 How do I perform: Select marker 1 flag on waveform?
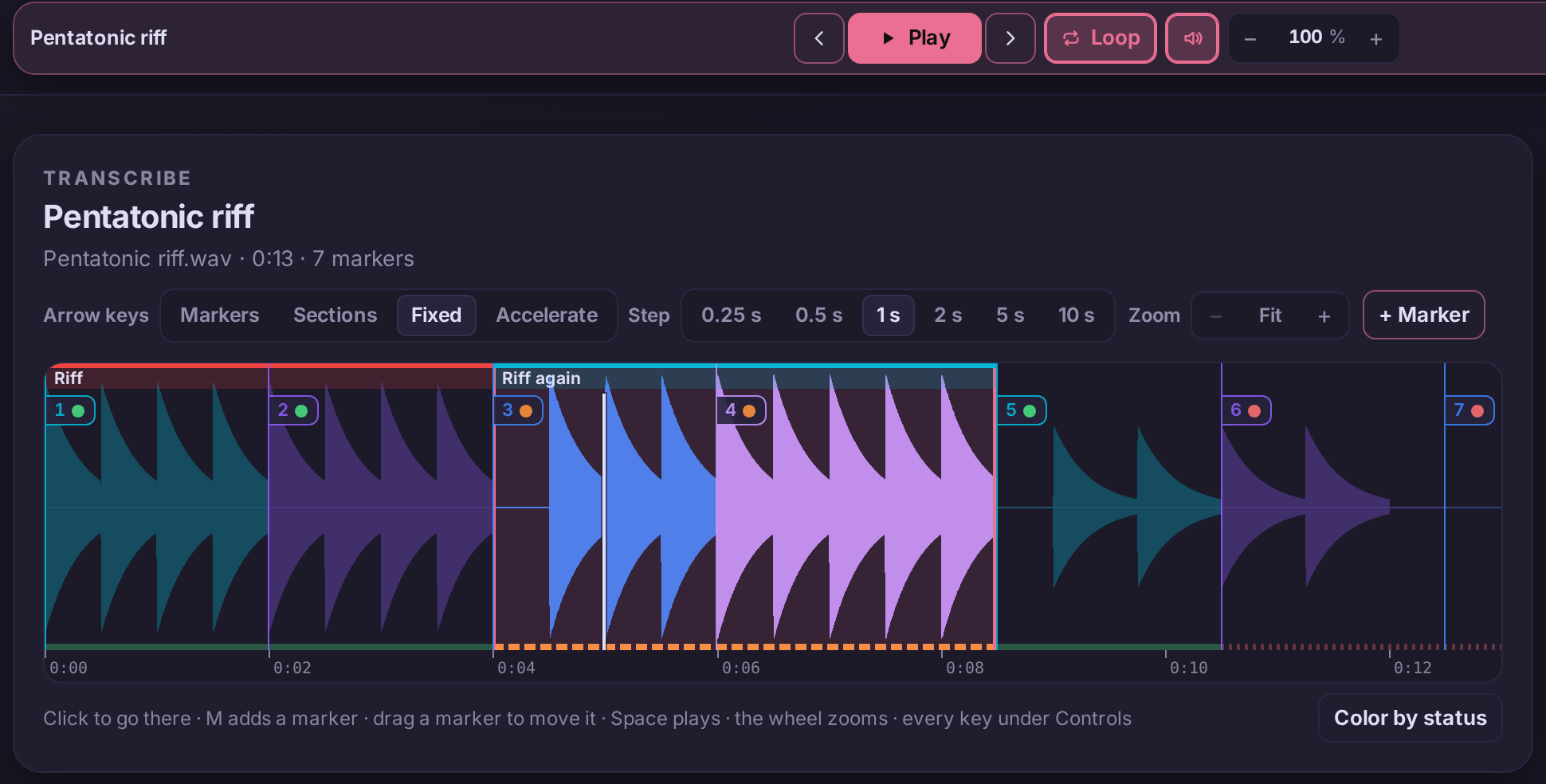click(70, 410)
